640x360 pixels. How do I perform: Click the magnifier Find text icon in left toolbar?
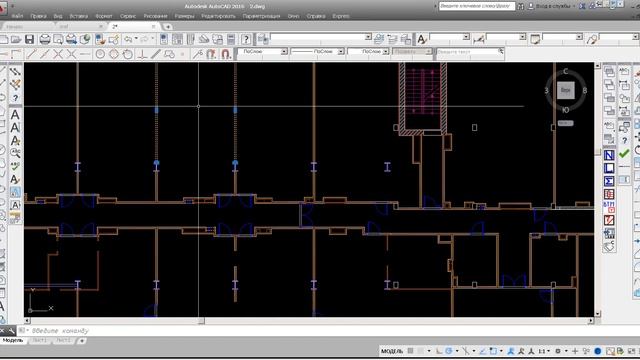[x=15, y=153]
